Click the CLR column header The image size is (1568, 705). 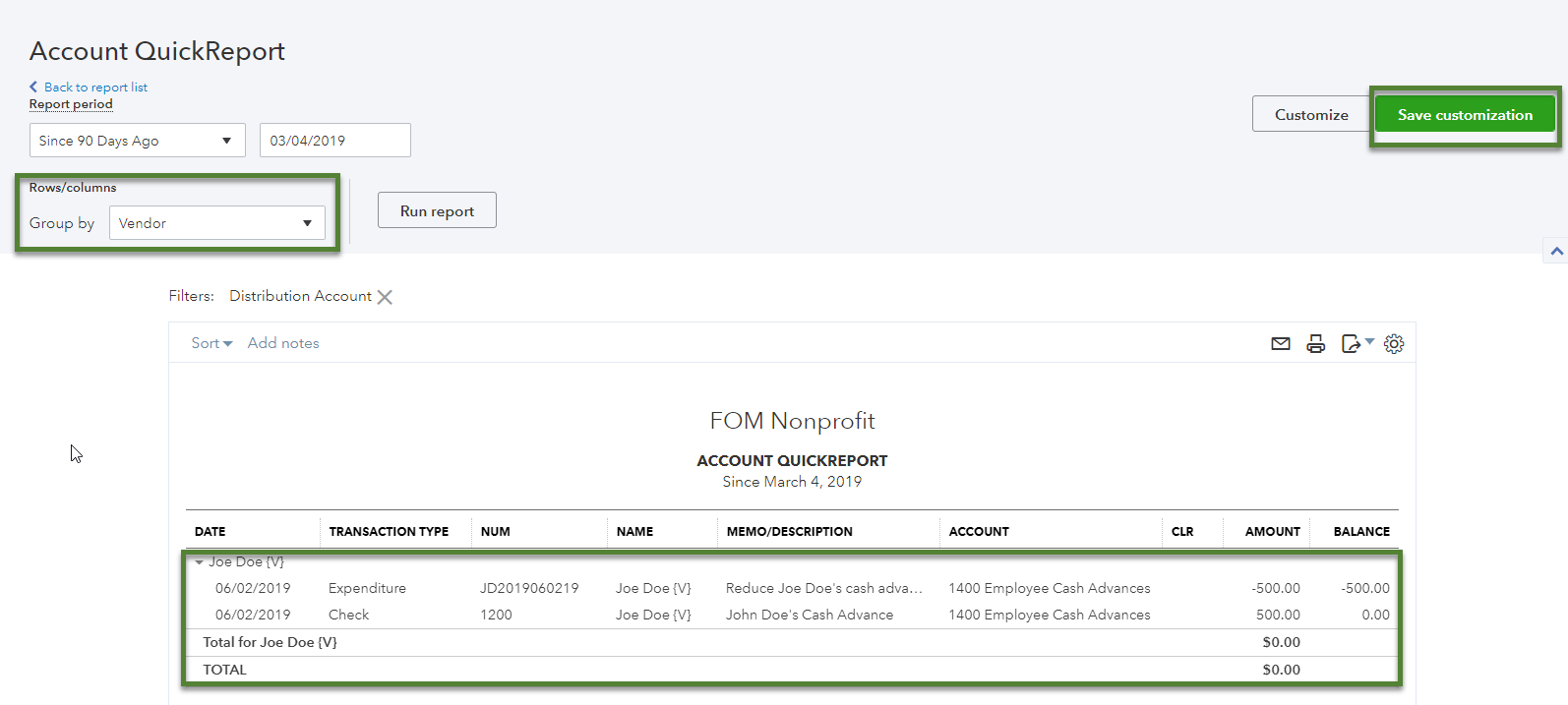click(x=1182, y=532)
